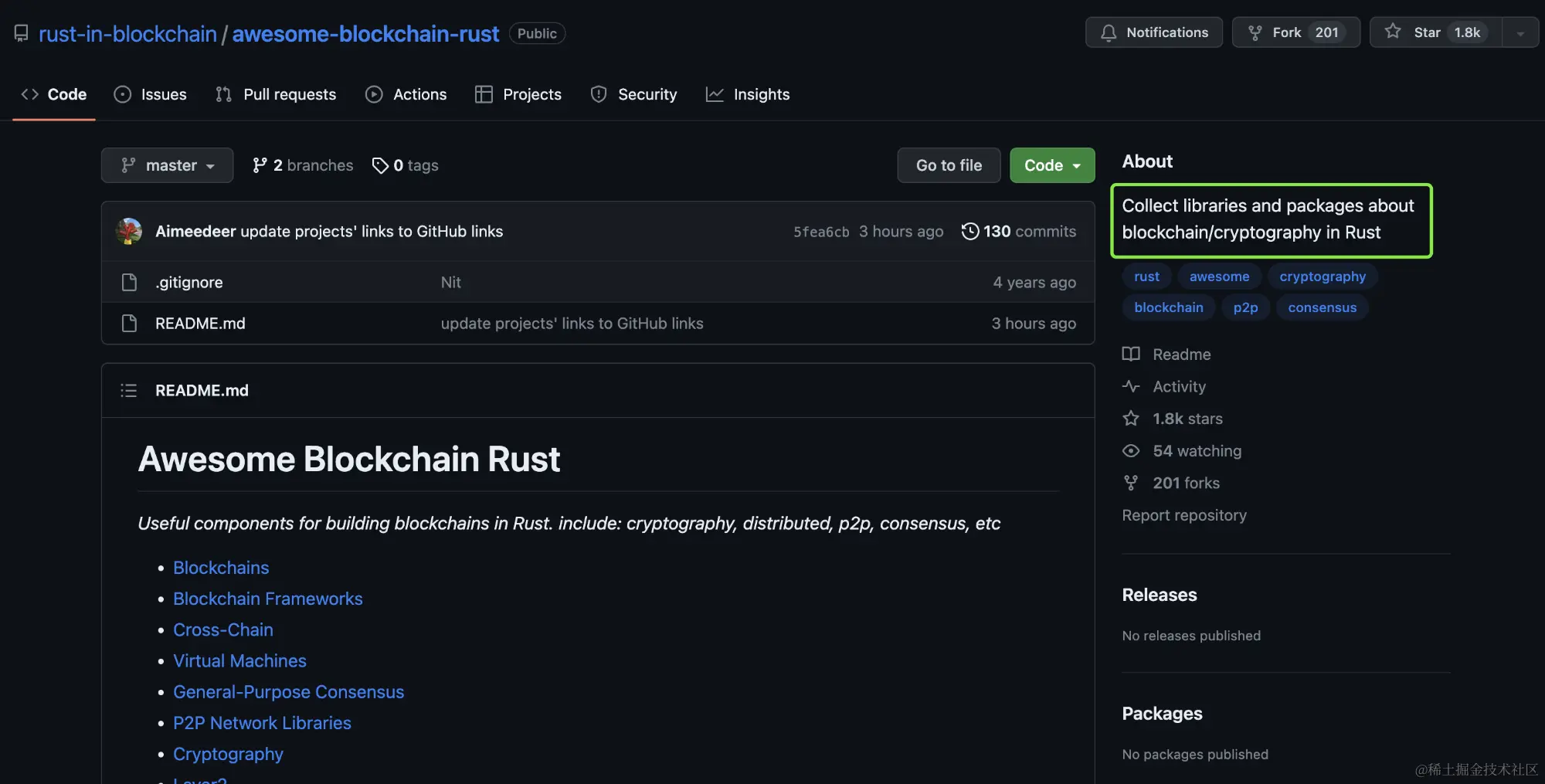Click the Issues circle icon
The image size is (1545, 784).
(x=122, y=94)
